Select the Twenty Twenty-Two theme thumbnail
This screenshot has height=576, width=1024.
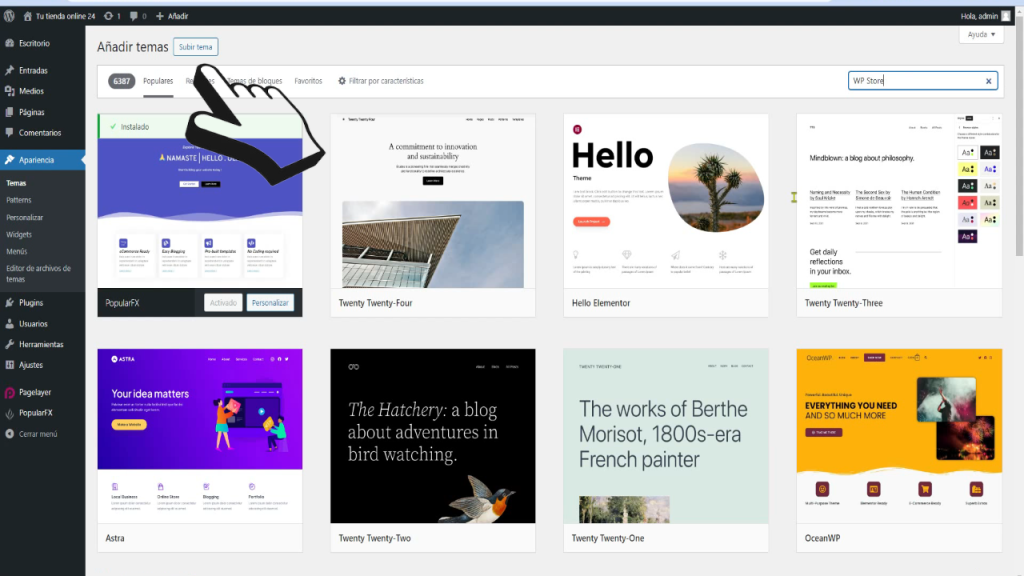coord(433,436)
